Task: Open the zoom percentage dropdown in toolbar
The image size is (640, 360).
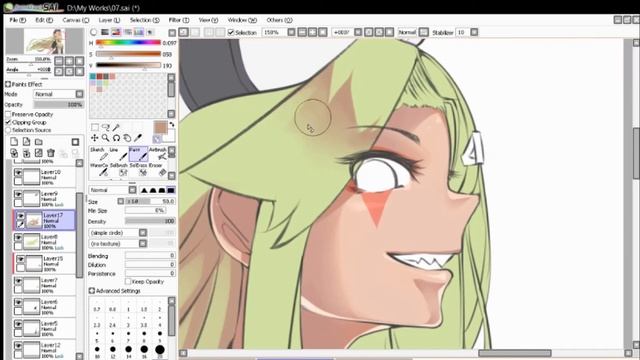Action: 291,32
